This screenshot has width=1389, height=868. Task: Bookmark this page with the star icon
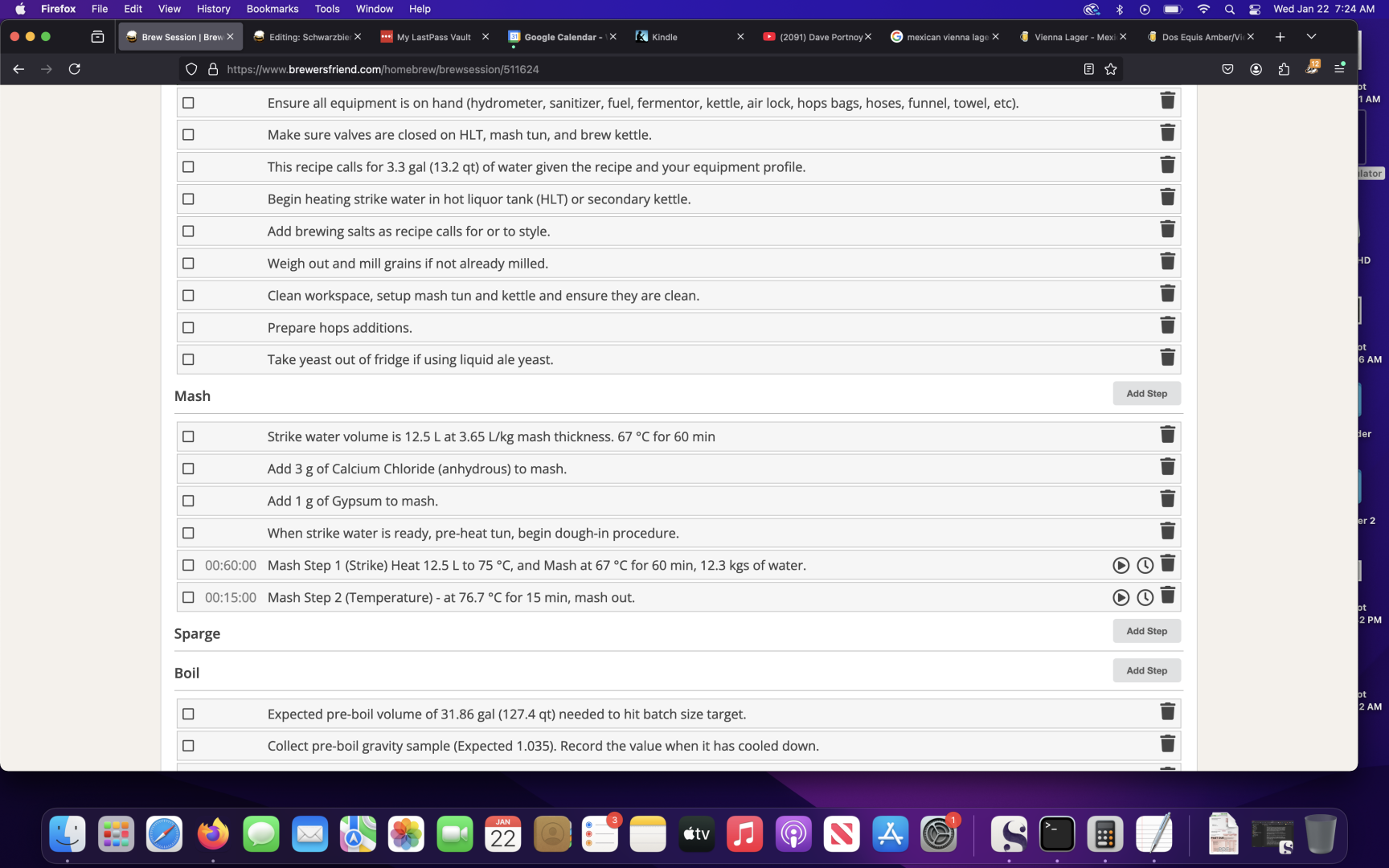coord(1111,69)
